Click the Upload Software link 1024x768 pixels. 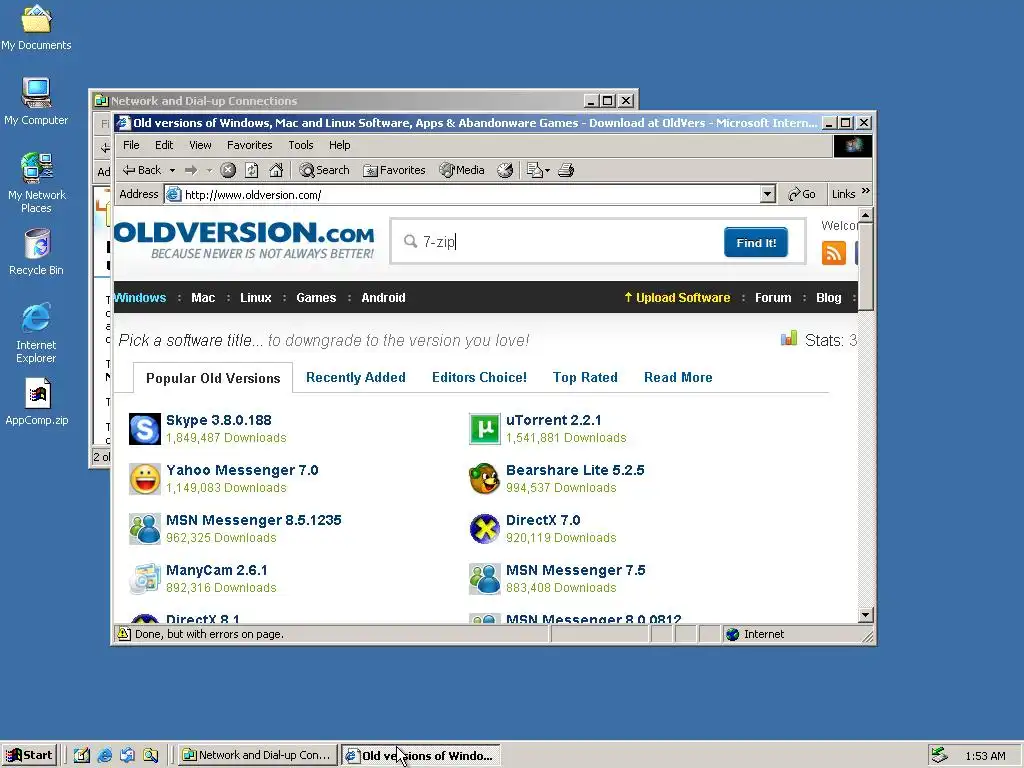point(677,298)
